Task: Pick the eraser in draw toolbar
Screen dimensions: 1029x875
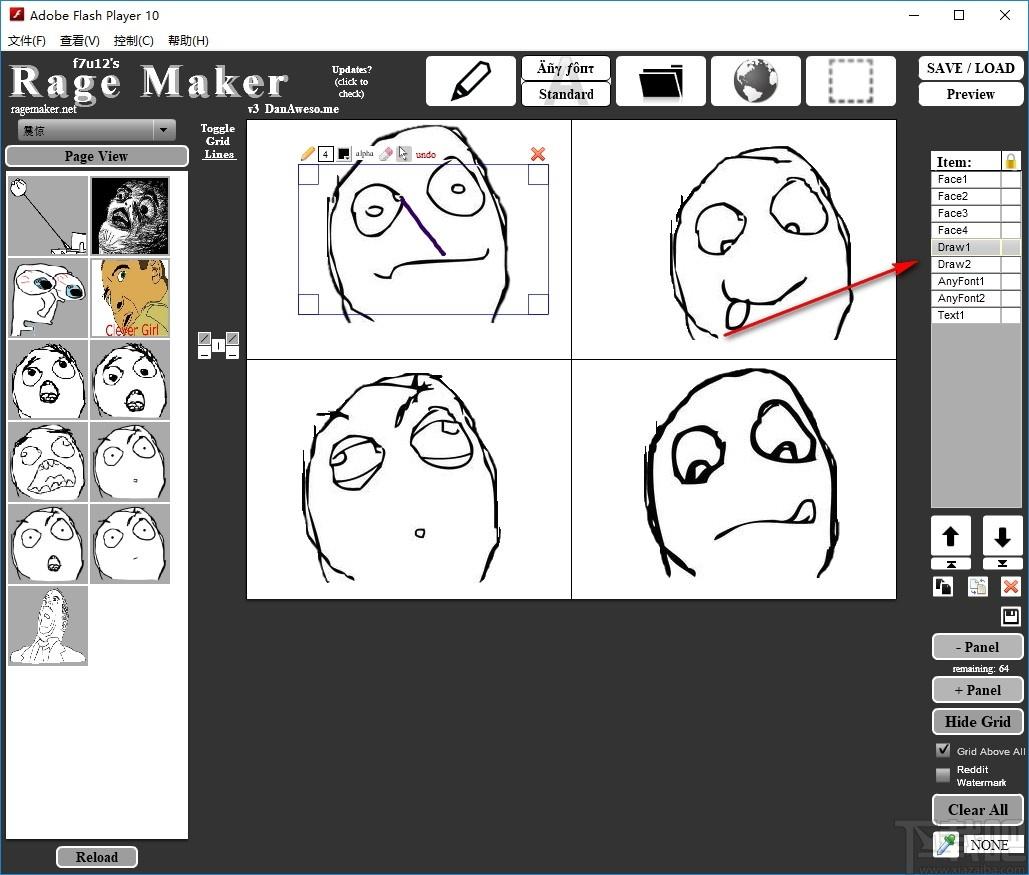Action: pos(386,154)
